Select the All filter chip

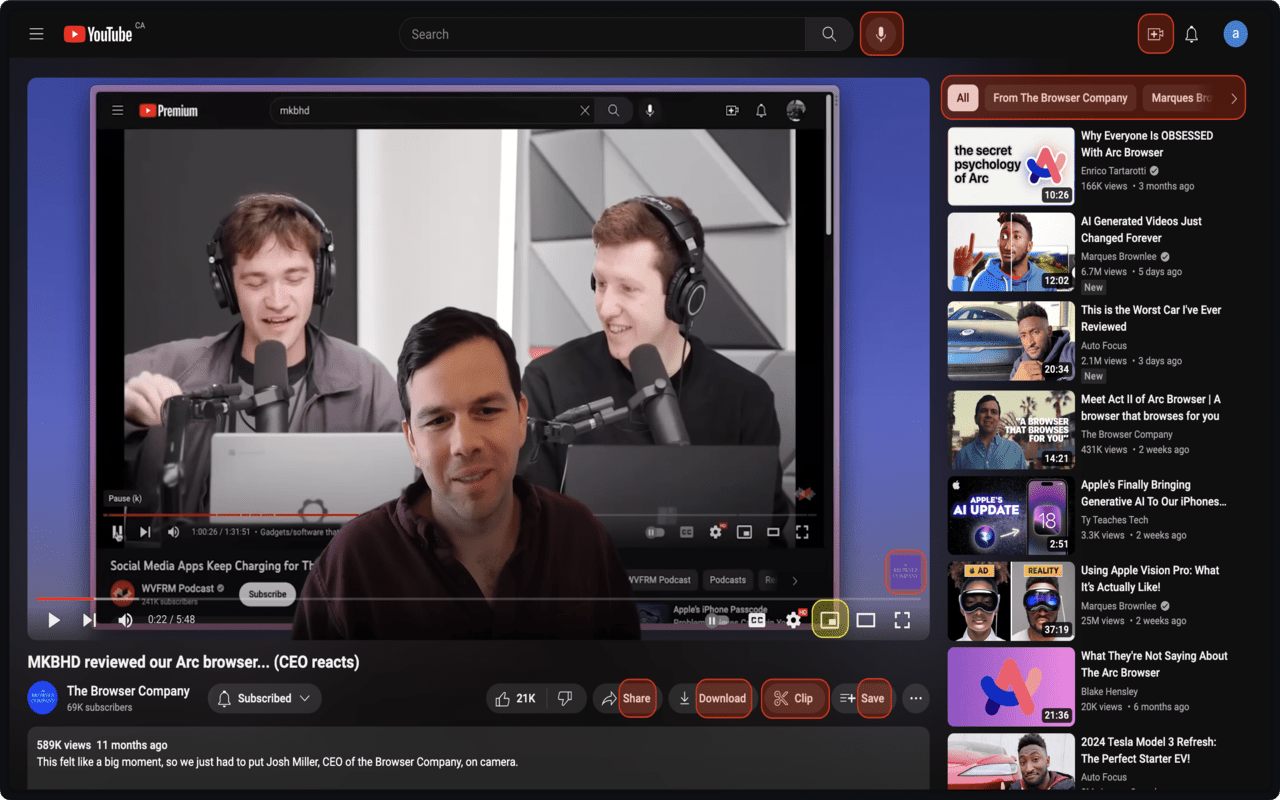(963, 98)
